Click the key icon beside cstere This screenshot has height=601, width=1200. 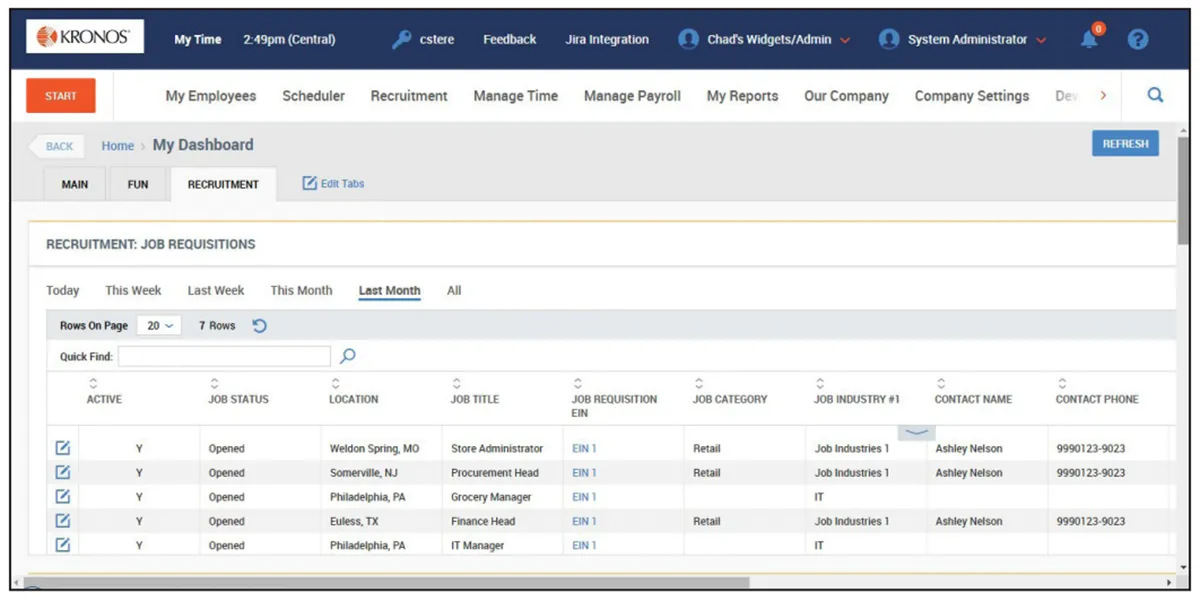[x=402, y=40]
